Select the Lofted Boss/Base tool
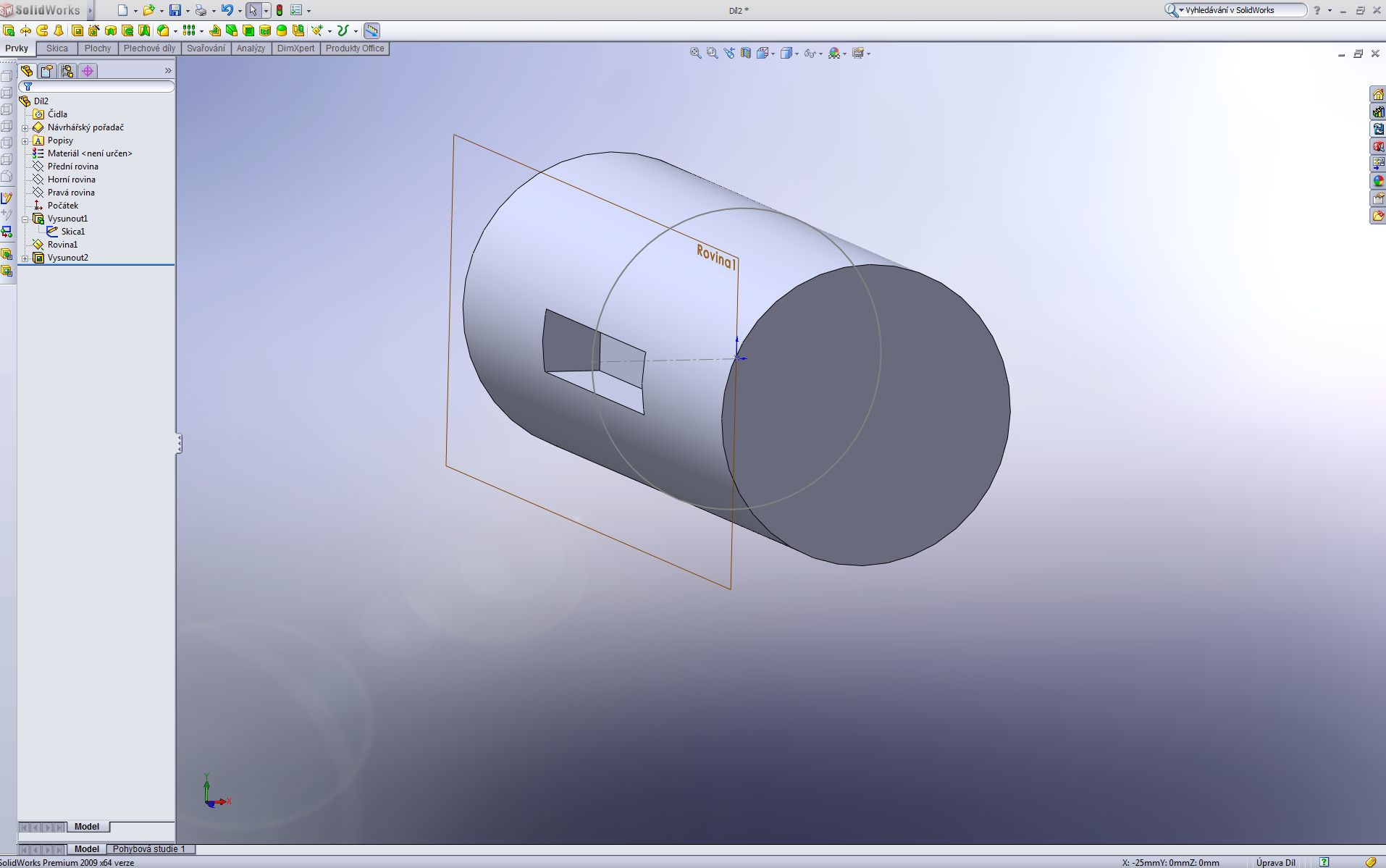Image resolution: width=1386 pixels, height=868 pixels. coord(59,30)
